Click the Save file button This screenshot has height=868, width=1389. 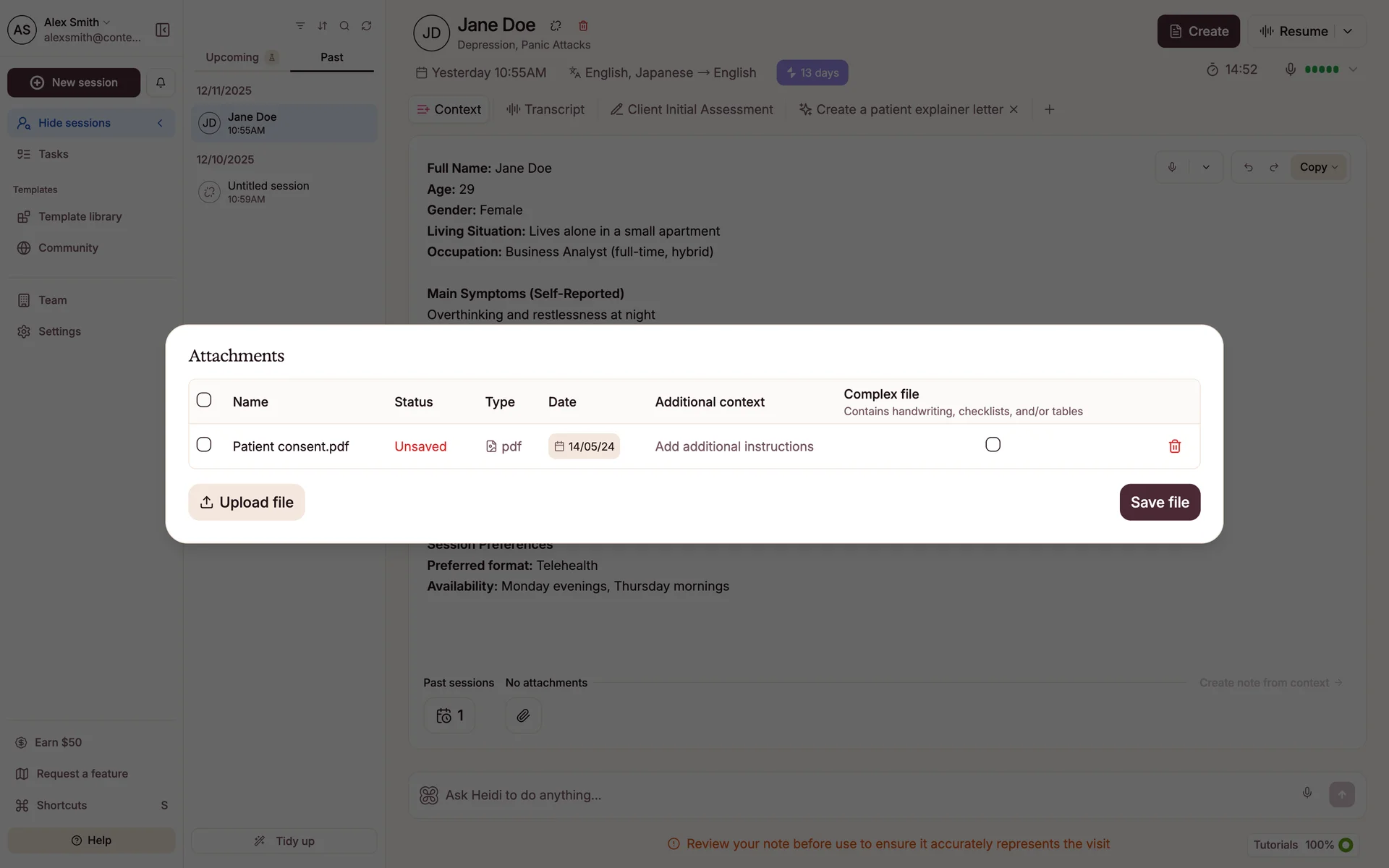click(x=1159, y=502)
